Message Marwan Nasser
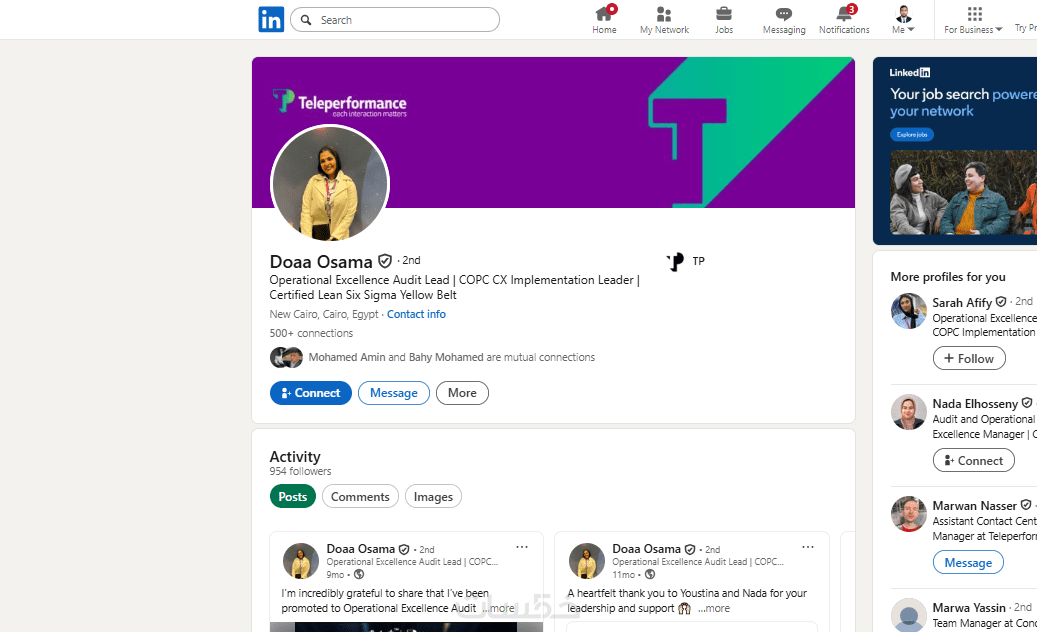Screen dimensions: 1037x632 click(x=968, y=563)
